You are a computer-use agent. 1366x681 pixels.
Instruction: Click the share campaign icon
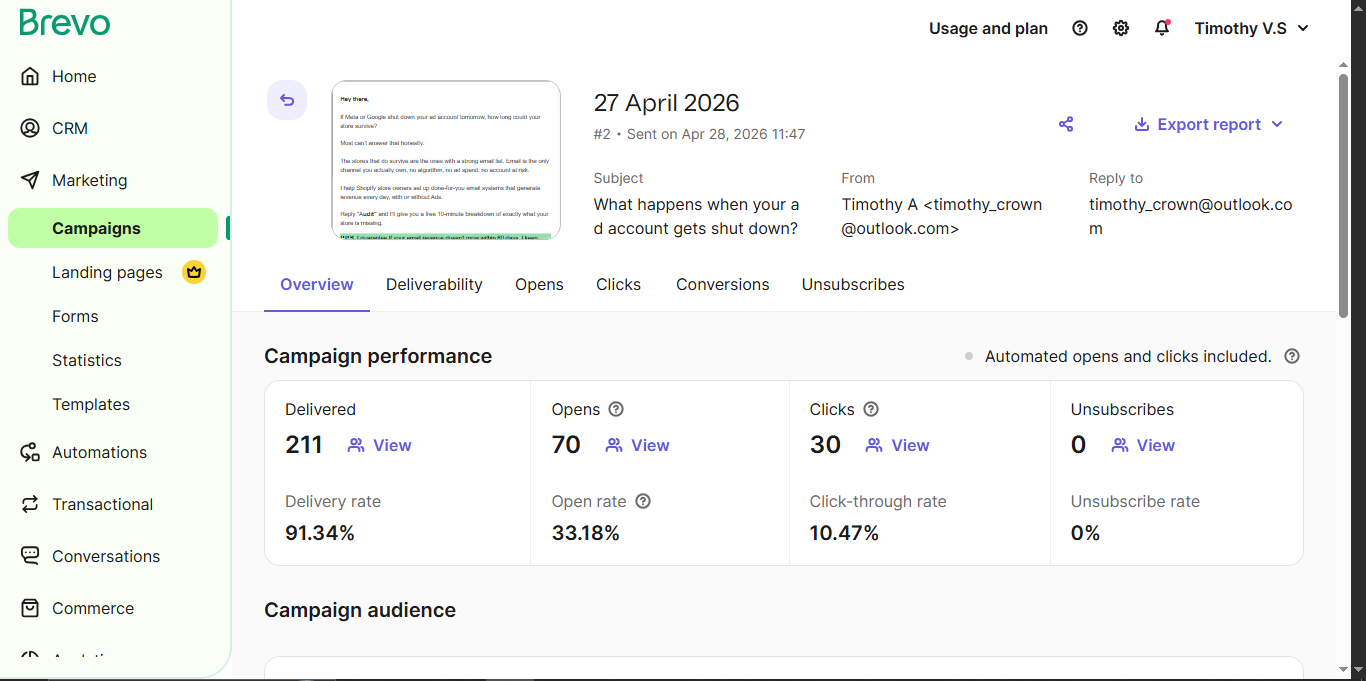1066,124
